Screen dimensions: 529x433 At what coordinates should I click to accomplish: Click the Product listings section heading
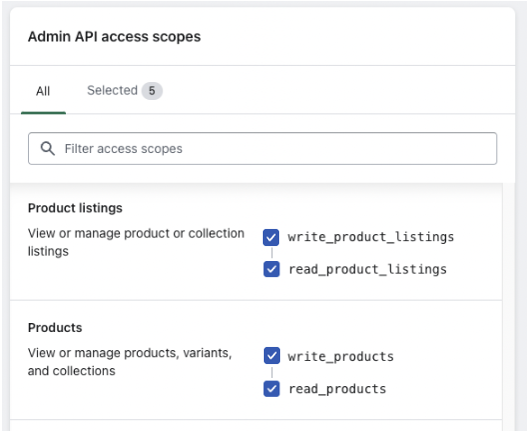[75, 208]
